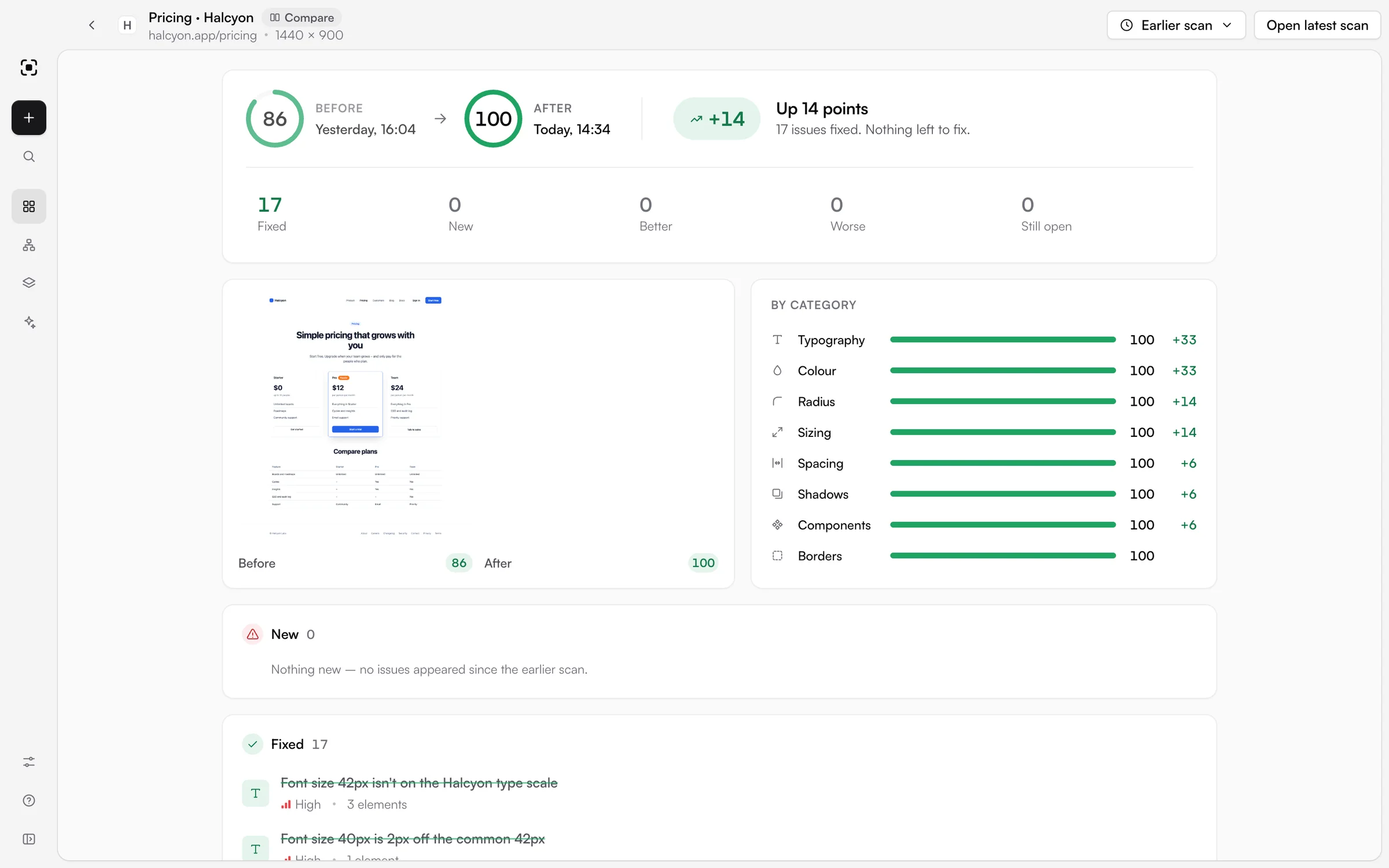Click the Before label score 86 badge
The height and width of the screenshot is (868, 1389).
459,563
